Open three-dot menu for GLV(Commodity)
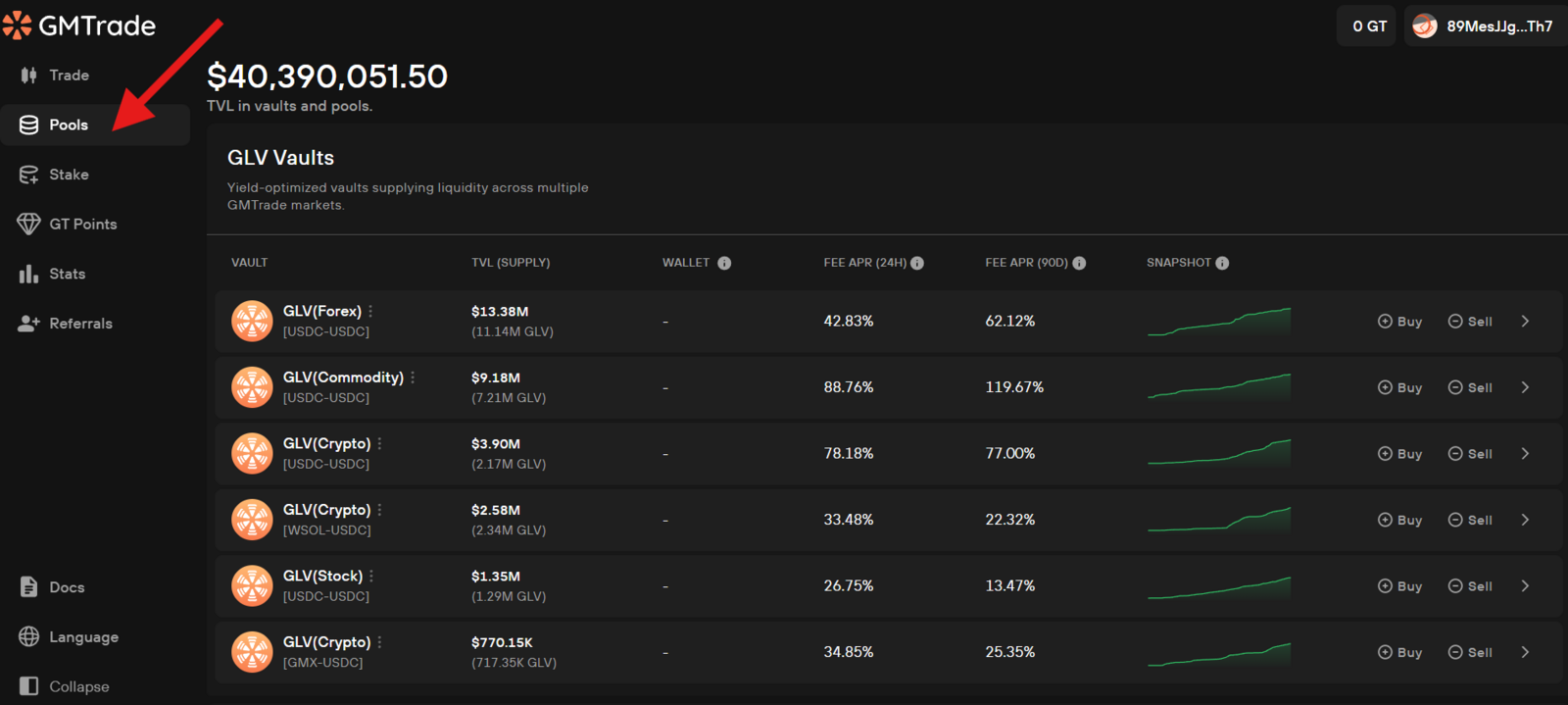The width and height of the screenshot is (1568, 705). click(x=413, y=378)
